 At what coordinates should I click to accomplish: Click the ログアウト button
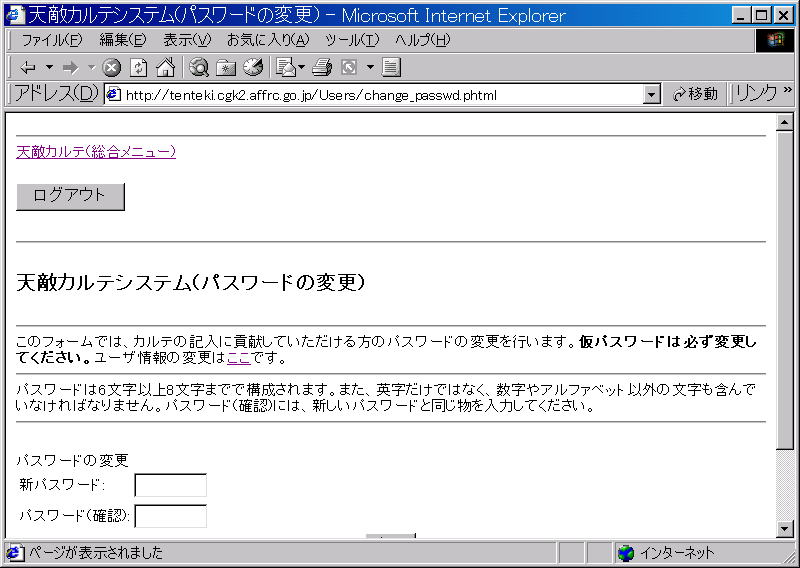(70, 196)
